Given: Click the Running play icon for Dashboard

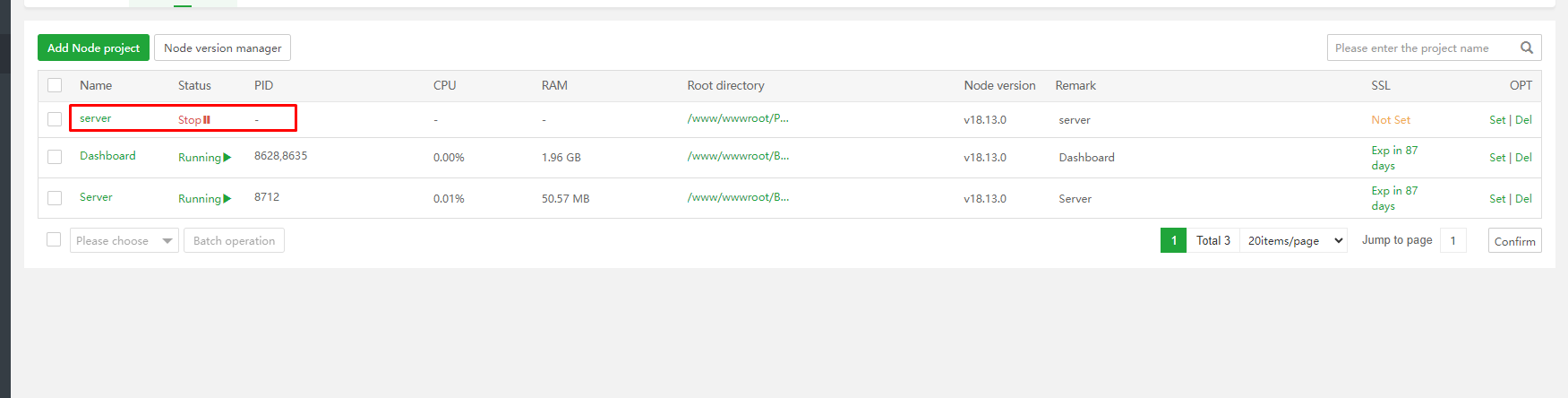Looking at the screenshot, I should [227, 158].
